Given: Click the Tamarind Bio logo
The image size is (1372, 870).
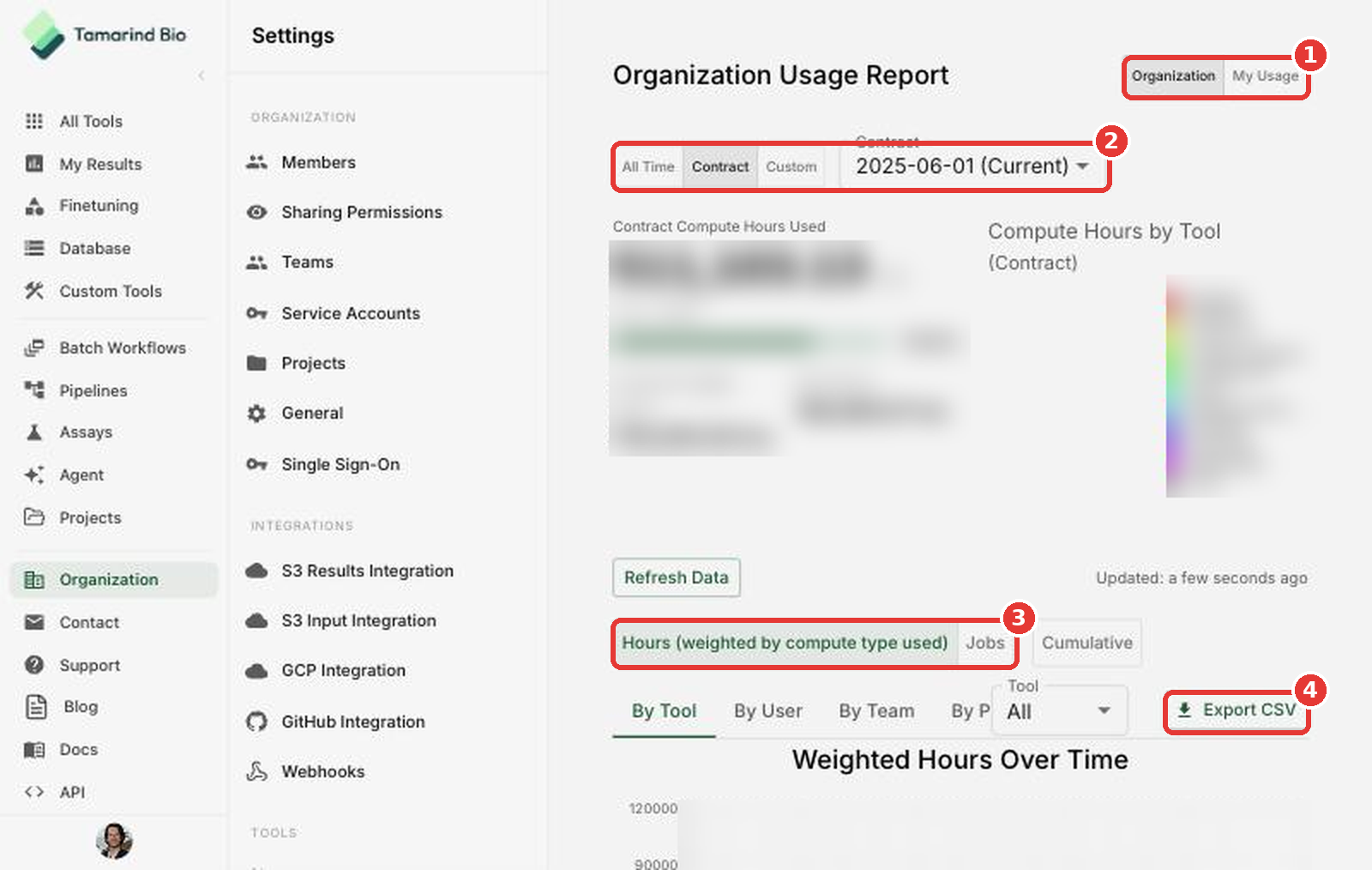Looking at the screenshot, I should 104,35.
